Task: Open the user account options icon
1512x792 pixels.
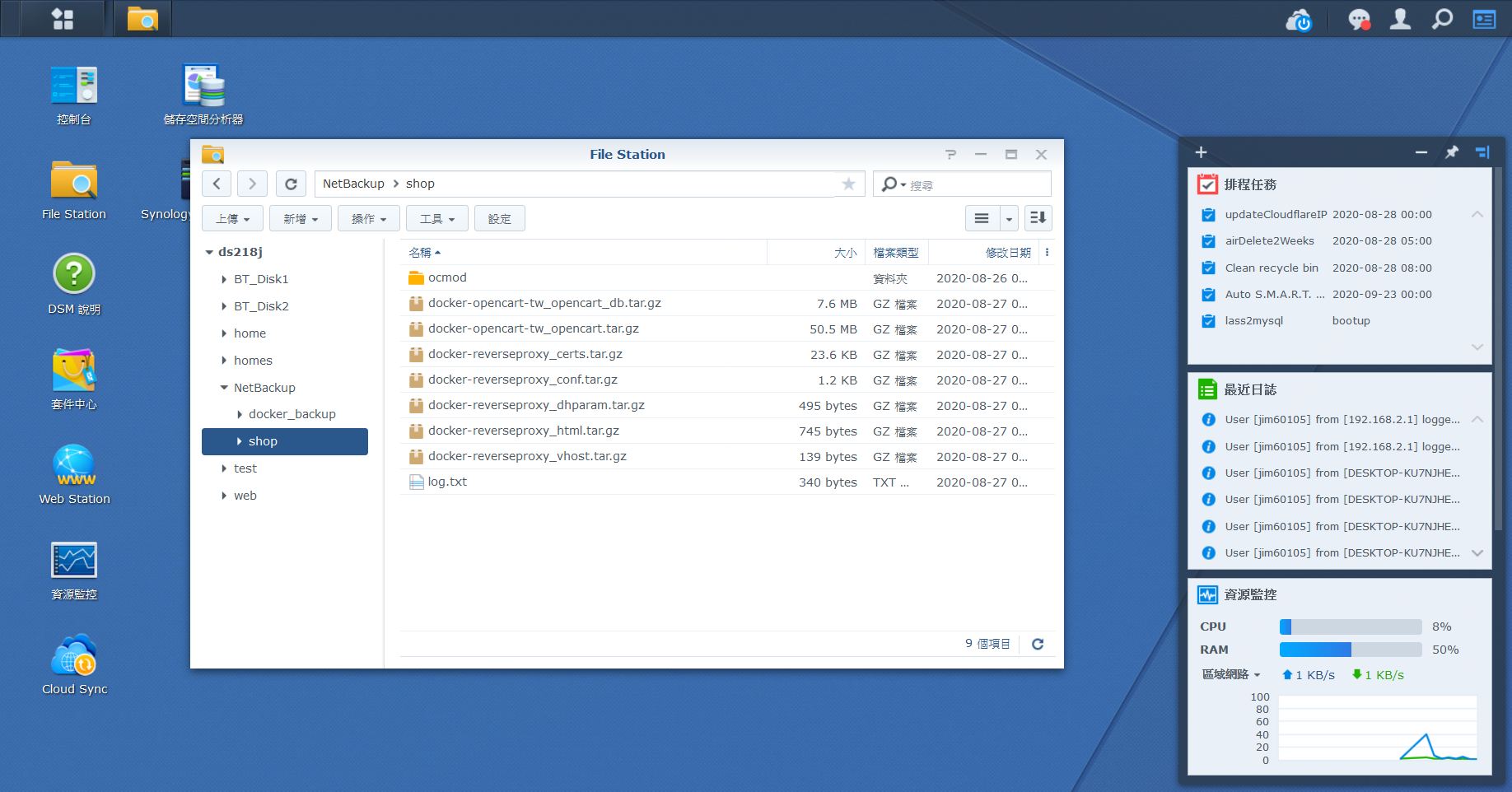Action: [x=1400, y=19]
